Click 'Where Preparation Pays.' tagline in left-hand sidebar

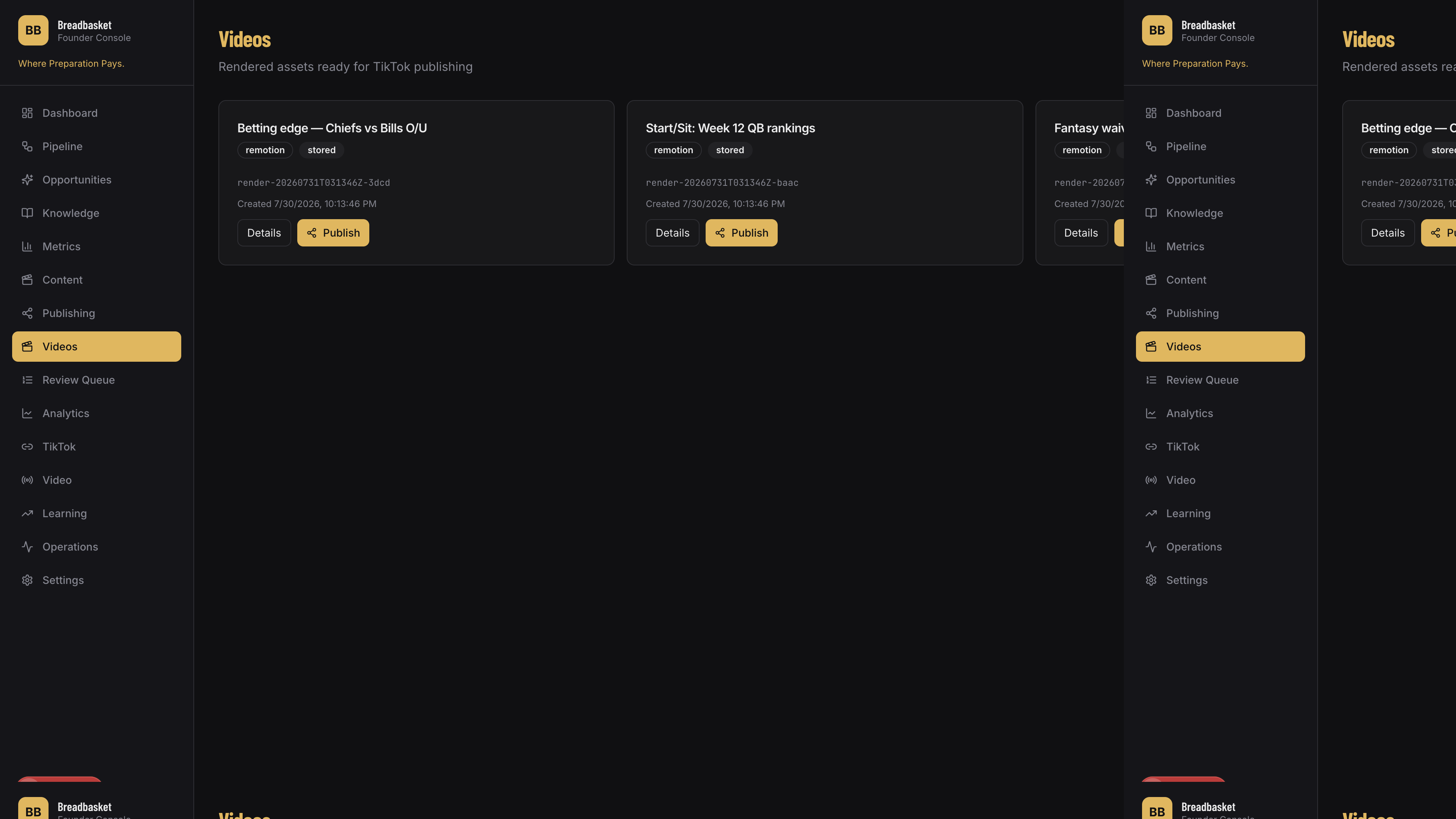click(71, 63)
